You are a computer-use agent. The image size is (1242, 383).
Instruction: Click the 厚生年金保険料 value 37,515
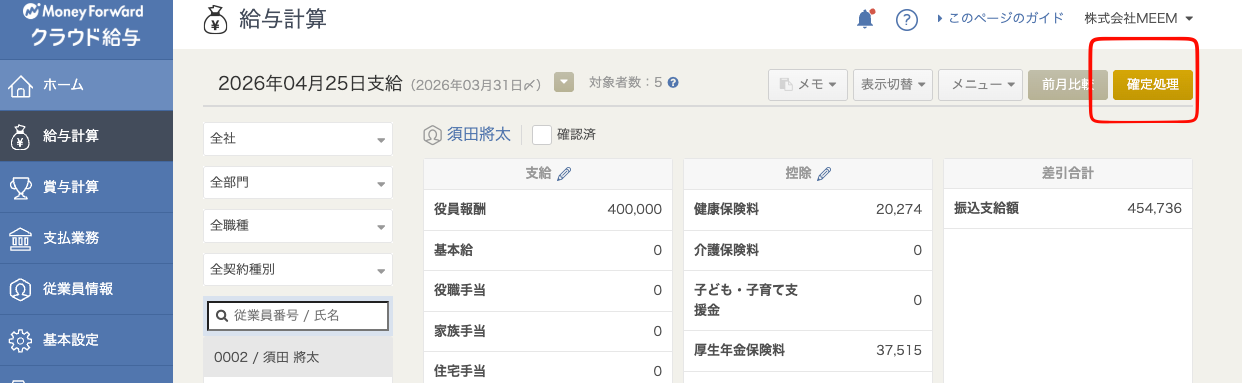(898, 350)
